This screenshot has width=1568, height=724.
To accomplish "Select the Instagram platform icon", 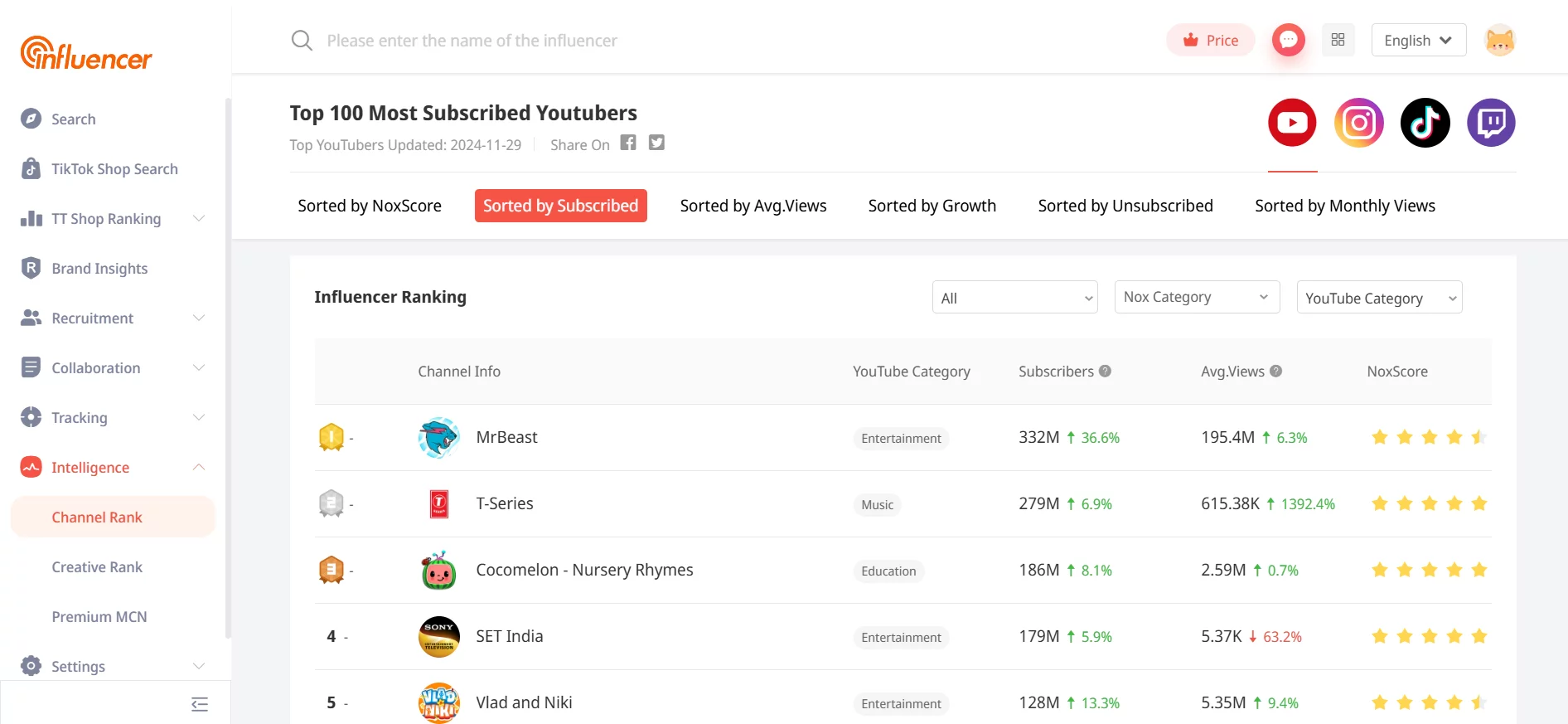I will click(x=1358, y=123).
